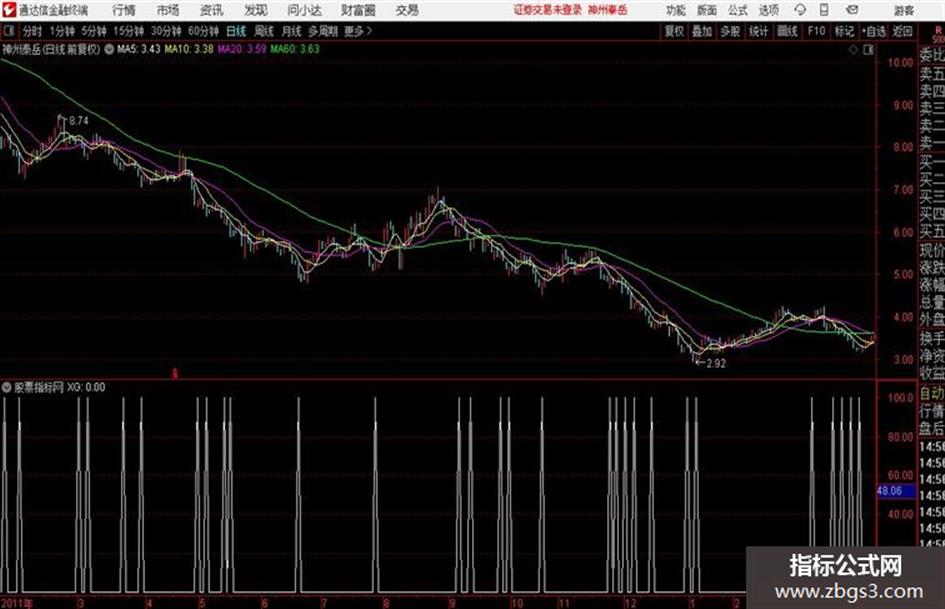
Task: Toggle the left side panel icon
Action: [8, 31]
